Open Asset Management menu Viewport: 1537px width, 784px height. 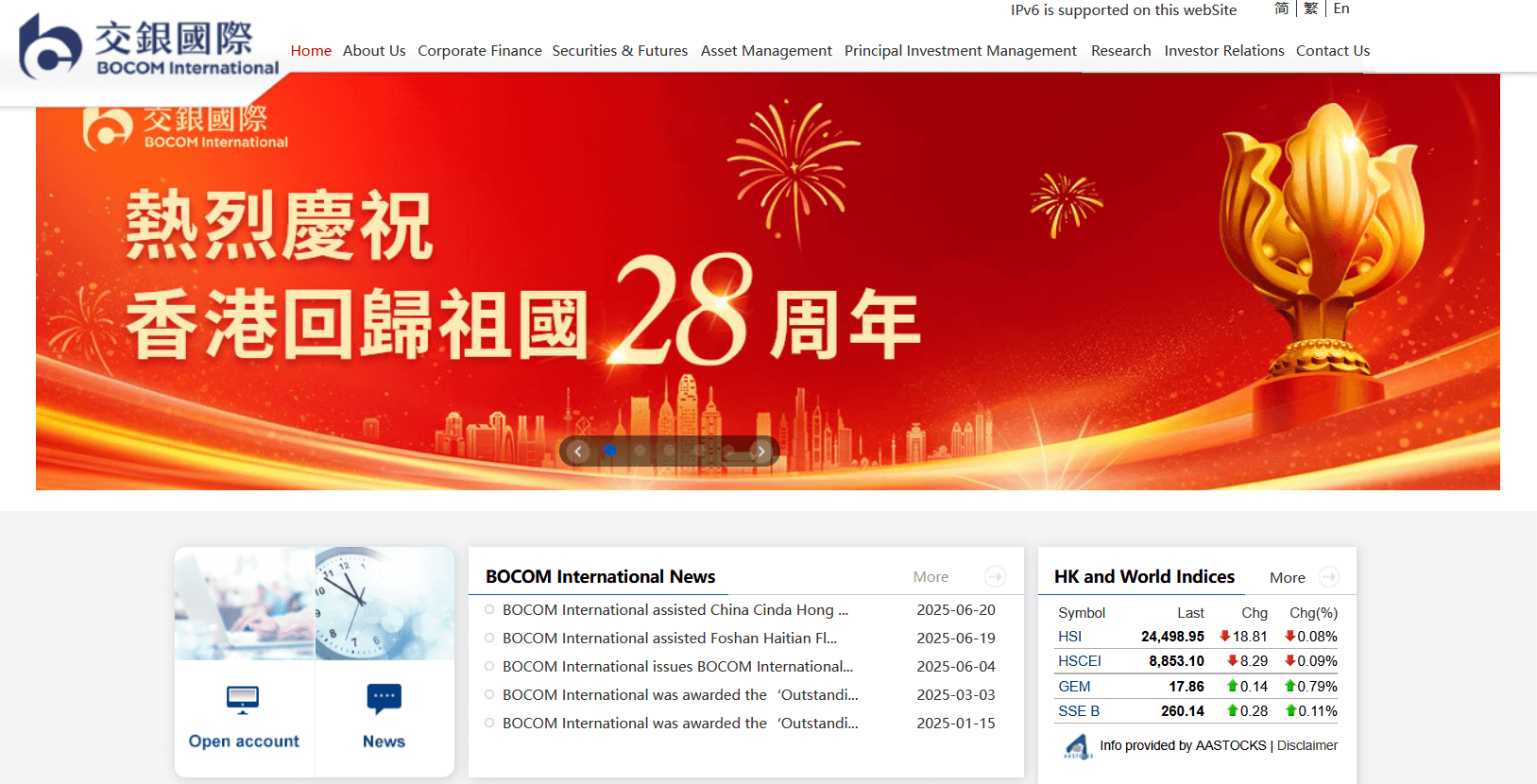766,51
